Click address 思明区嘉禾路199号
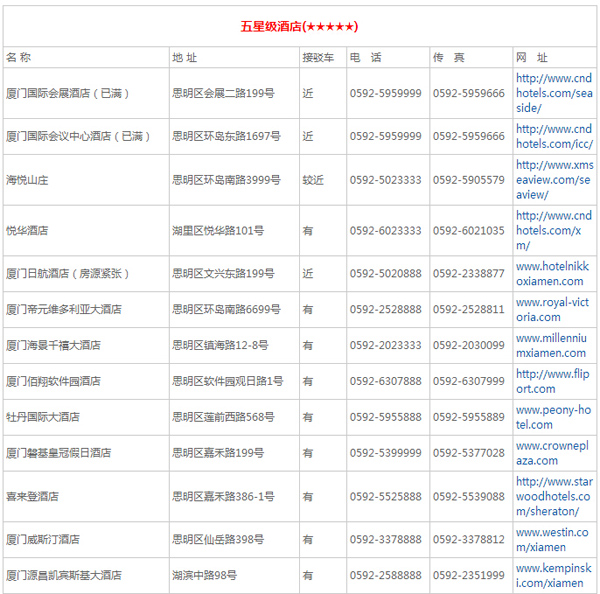This screenshot has width=600, height=594. (x=218, y=453)
